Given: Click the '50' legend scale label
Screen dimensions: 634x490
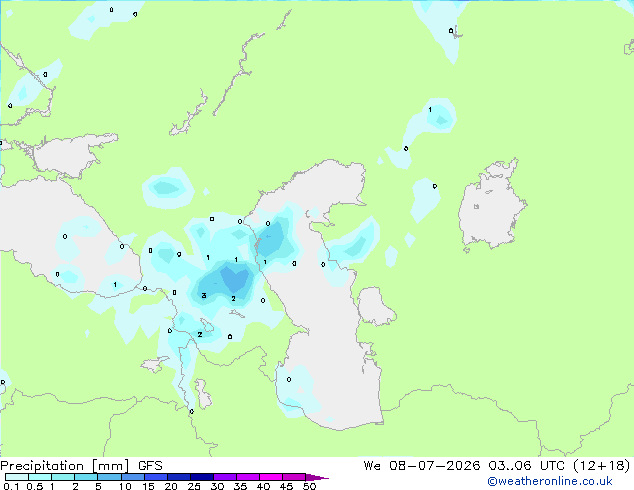Looking at the screenshot, I should click(309, 486).
